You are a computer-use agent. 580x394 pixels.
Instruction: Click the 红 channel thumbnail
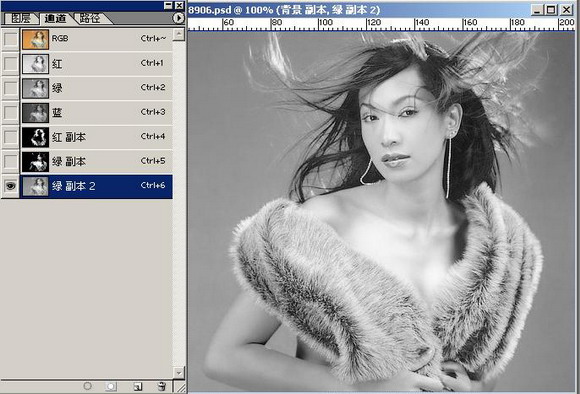coord(35,64)
